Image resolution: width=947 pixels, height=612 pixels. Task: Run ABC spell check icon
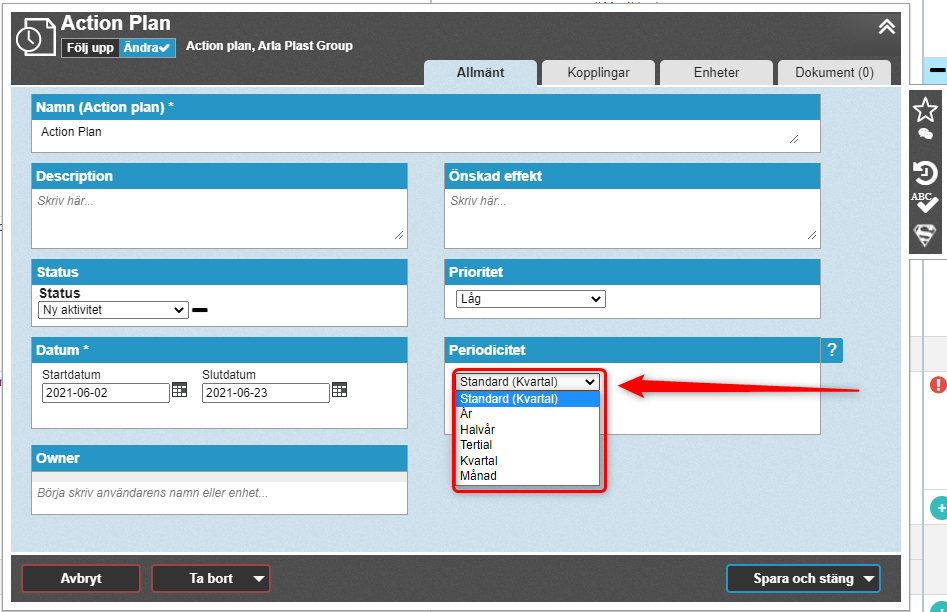pyautogui.click(x=926, y=202)
